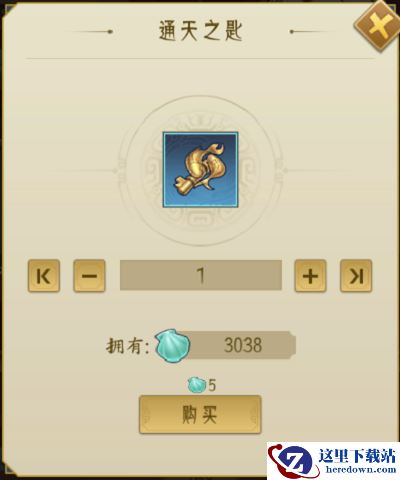This screenshot has width=400, height=480.
Task: Tap the large shell currency icon
Action: (x=172, y=345)
